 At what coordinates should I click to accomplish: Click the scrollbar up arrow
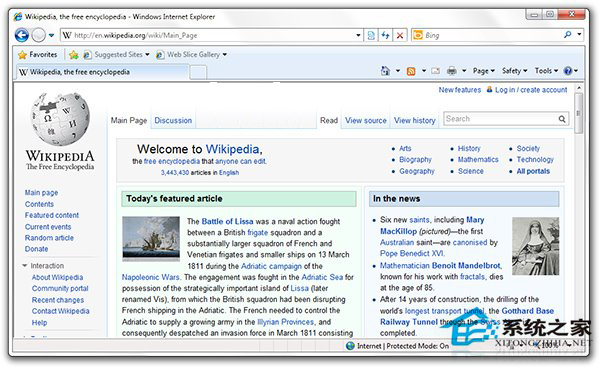[579, 88]
